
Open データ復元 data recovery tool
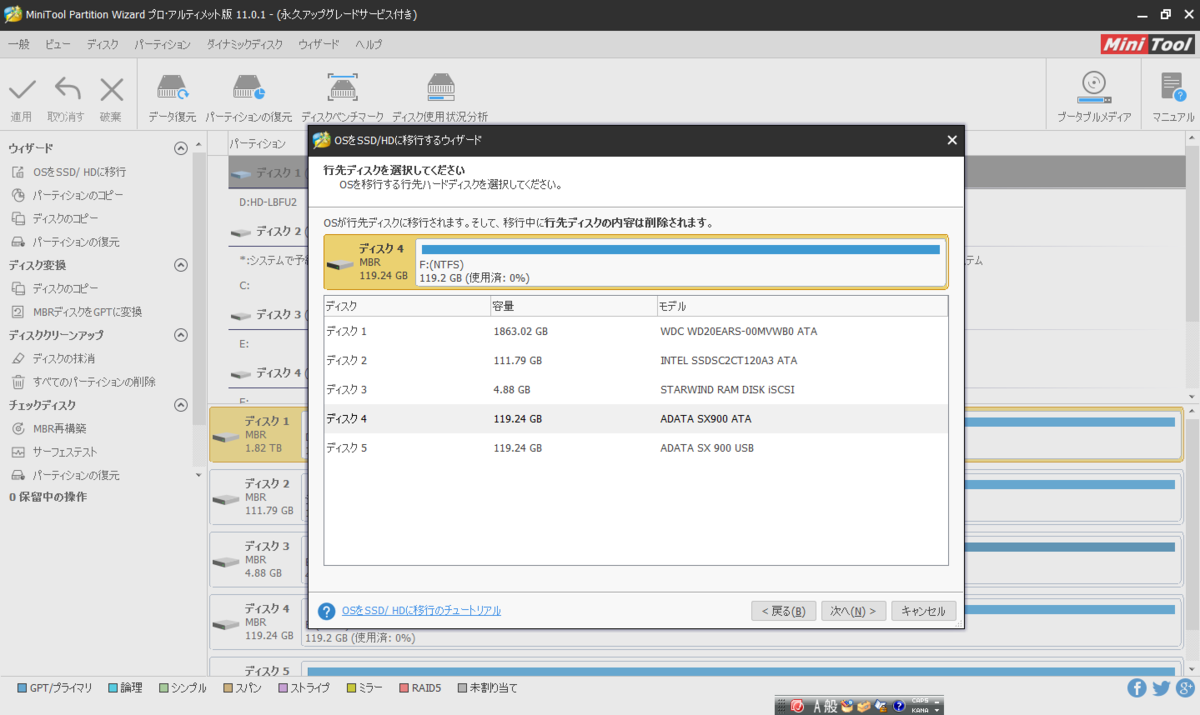click(173, 98)
